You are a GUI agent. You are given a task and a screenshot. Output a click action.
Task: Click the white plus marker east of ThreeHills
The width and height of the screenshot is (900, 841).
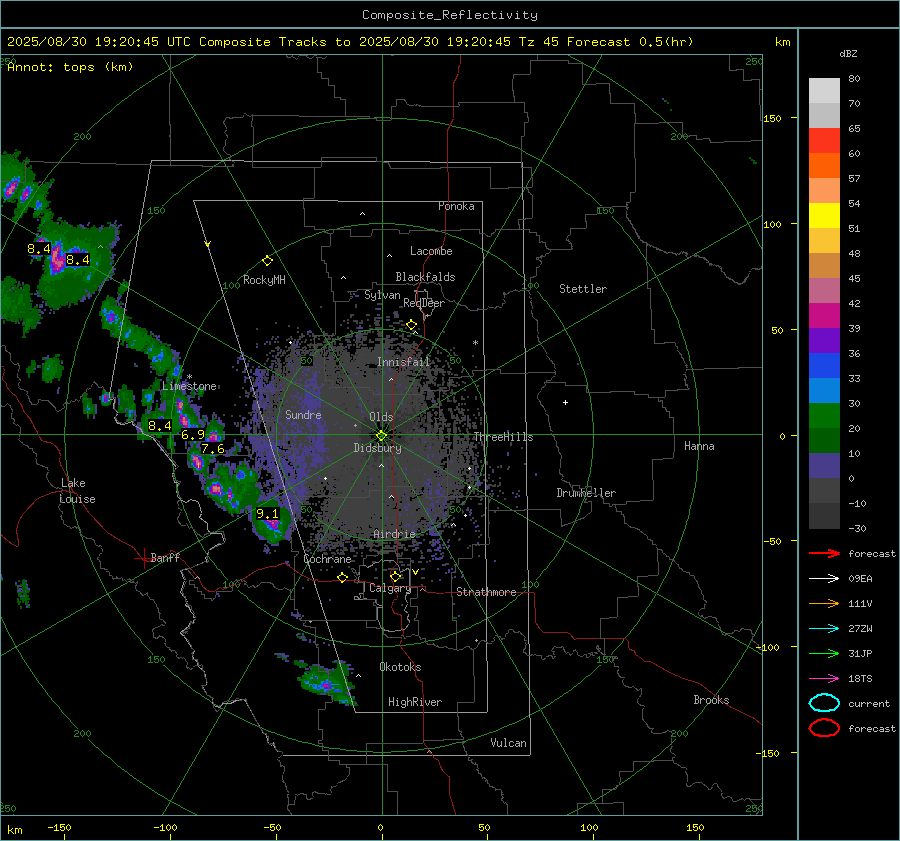565,402
